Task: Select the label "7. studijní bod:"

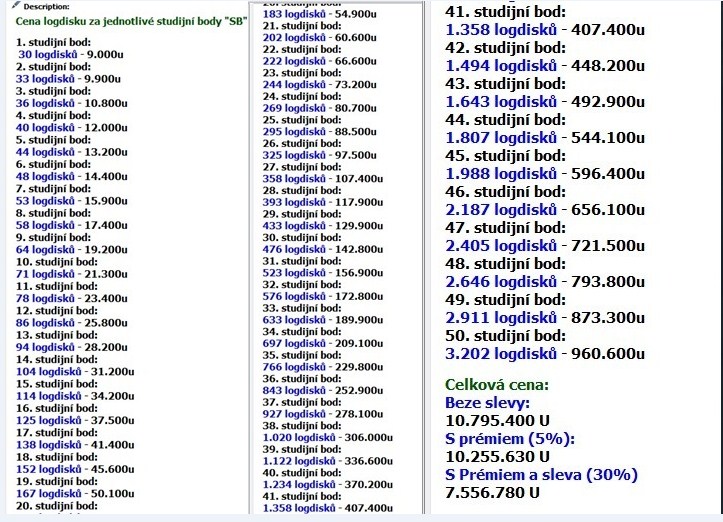Action: 53,189
